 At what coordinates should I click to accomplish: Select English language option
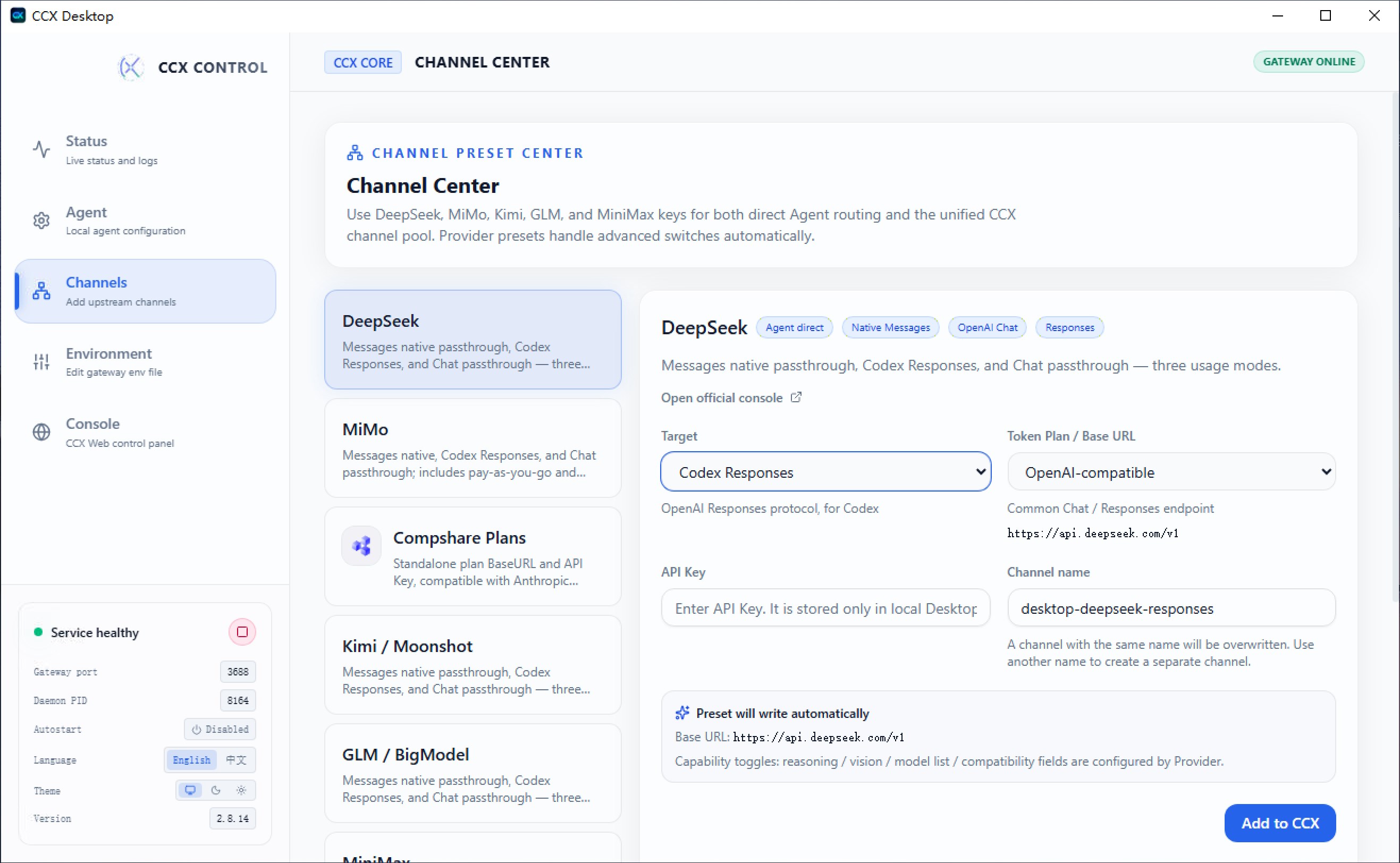pyautogui.click(x=191, y=760)
